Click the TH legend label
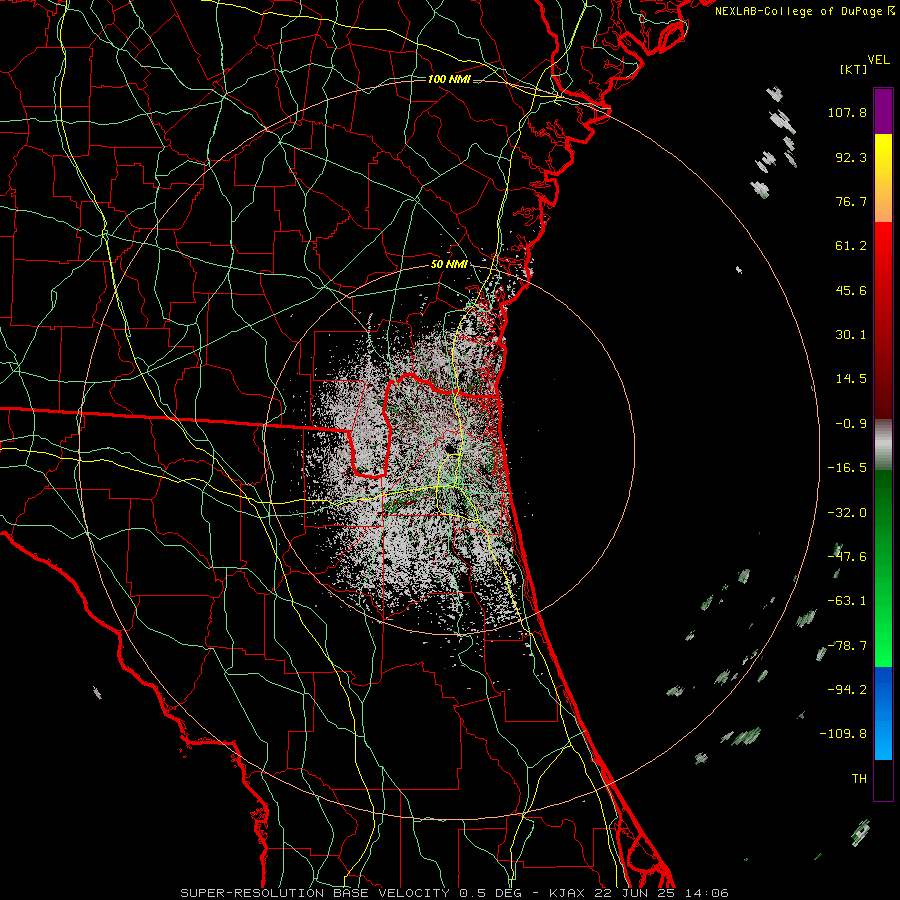Image resolution: width=900 pixels, height=900 pixels. tap(859, 779)
